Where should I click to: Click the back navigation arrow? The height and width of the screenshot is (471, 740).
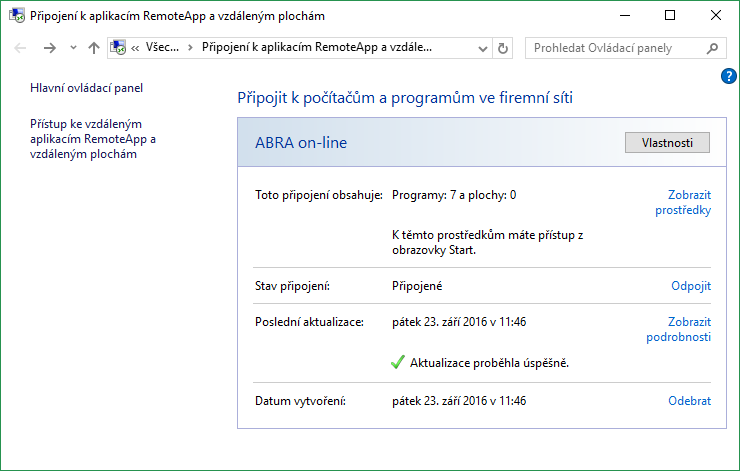pos(22,48)
